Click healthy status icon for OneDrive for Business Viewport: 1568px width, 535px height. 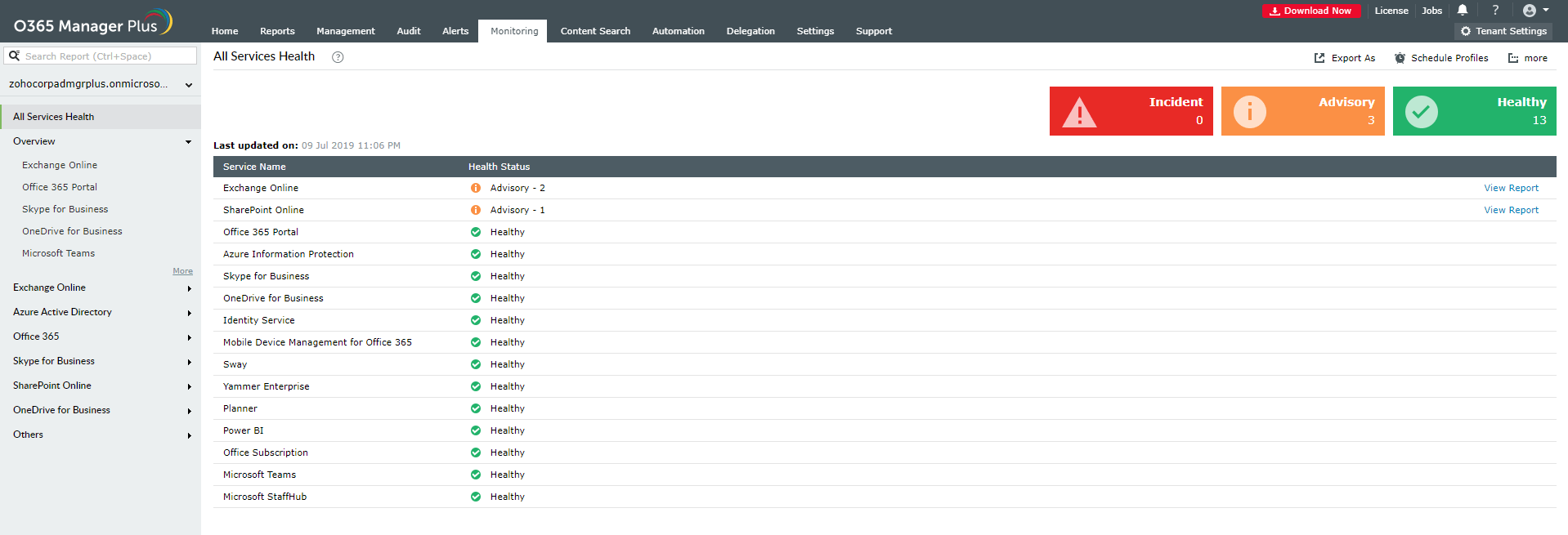476,298
